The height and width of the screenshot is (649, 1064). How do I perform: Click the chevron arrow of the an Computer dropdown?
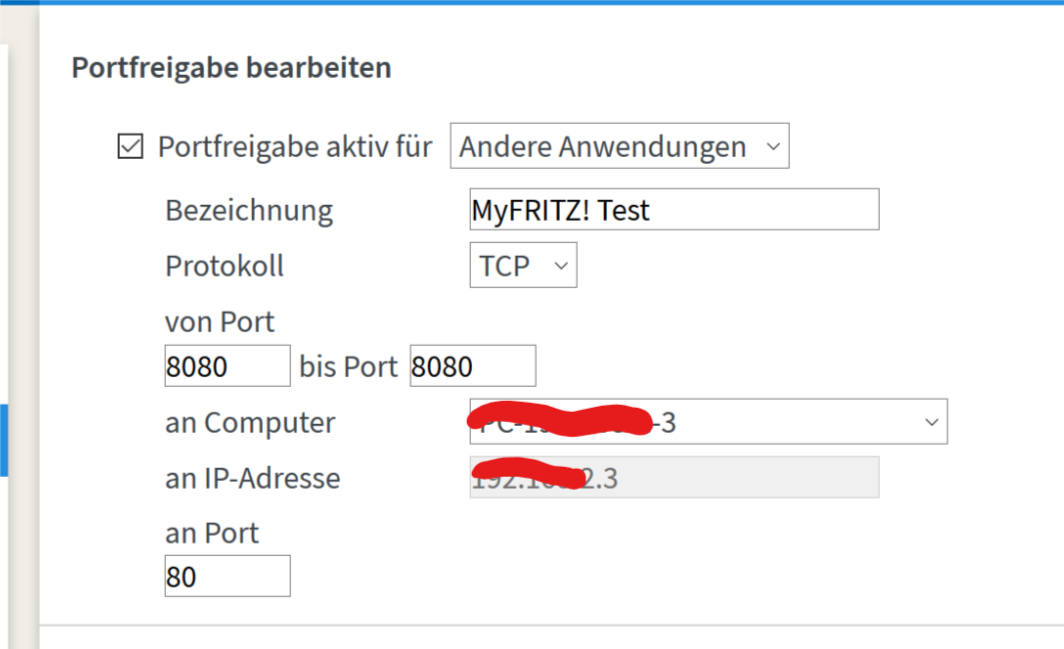click(932, 422)
